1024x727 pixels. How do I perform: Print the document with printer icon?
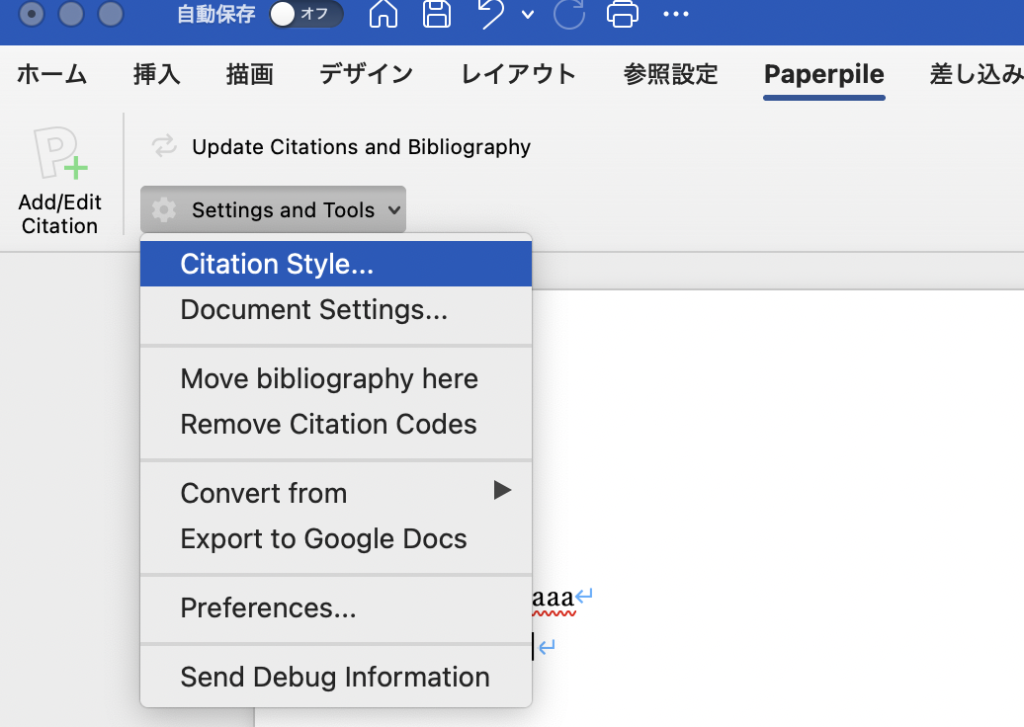pos(622,14)
